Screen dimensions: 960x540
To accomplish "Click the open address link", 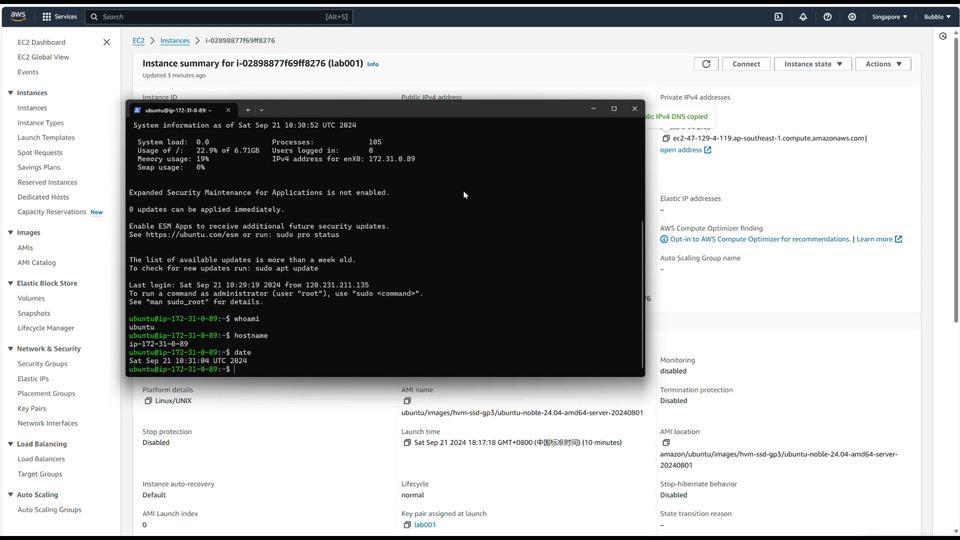I will coord(681,150).
